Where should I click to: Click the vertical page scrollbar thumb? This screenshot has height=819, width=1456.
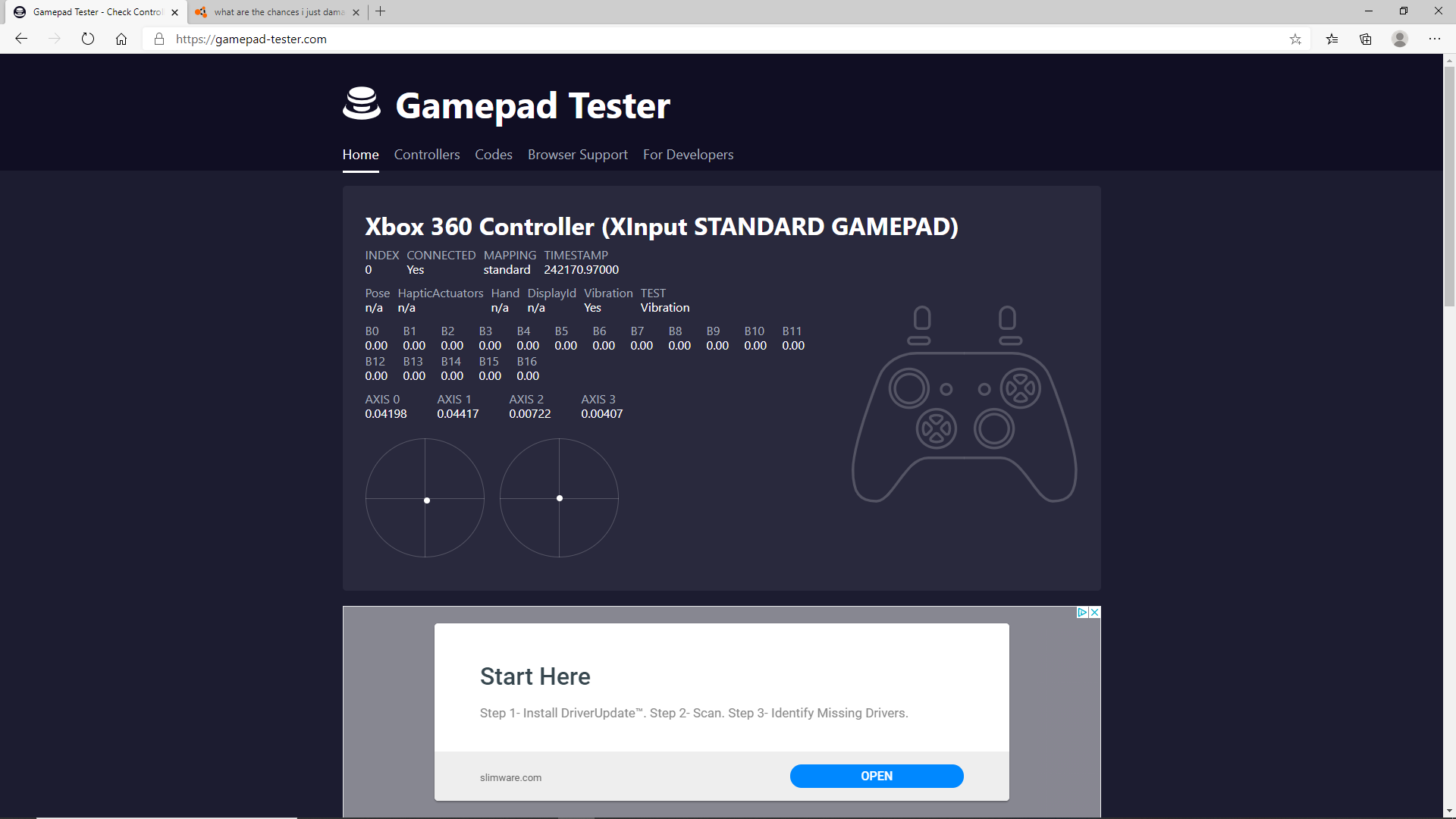click(x=1449, y=186)
